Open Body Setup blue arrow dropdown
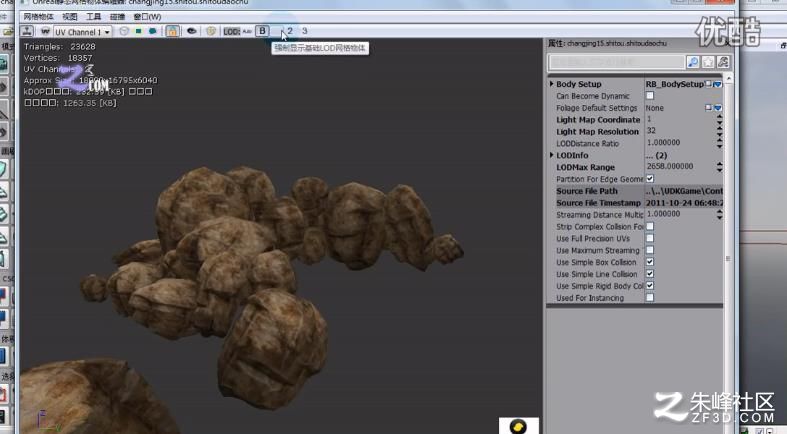The height and width of the screenshot is (434, 787). [x=718, y=84]
